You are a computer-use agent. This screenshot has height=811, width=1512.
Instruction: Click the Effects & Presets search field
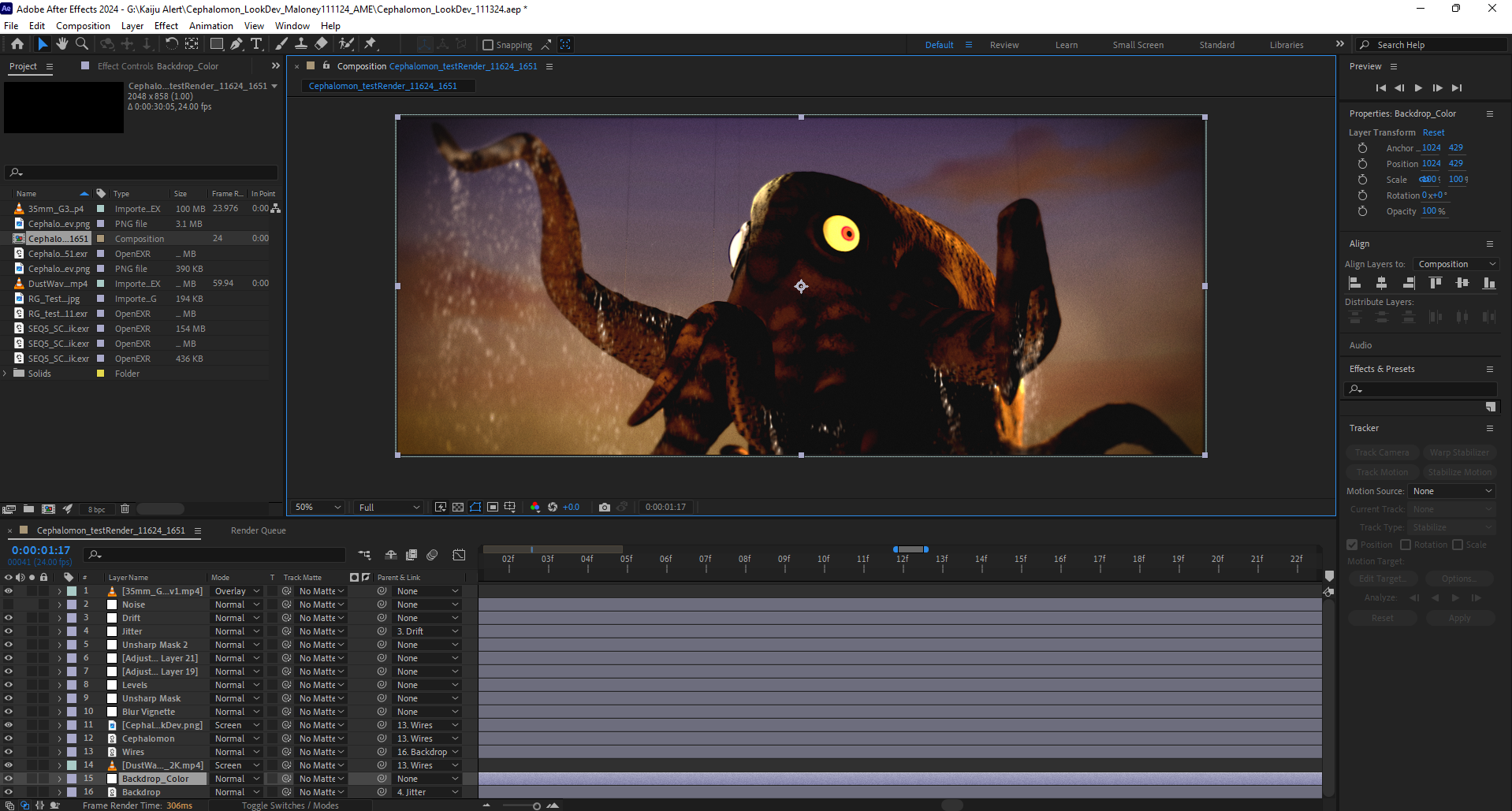[1425, 389]
